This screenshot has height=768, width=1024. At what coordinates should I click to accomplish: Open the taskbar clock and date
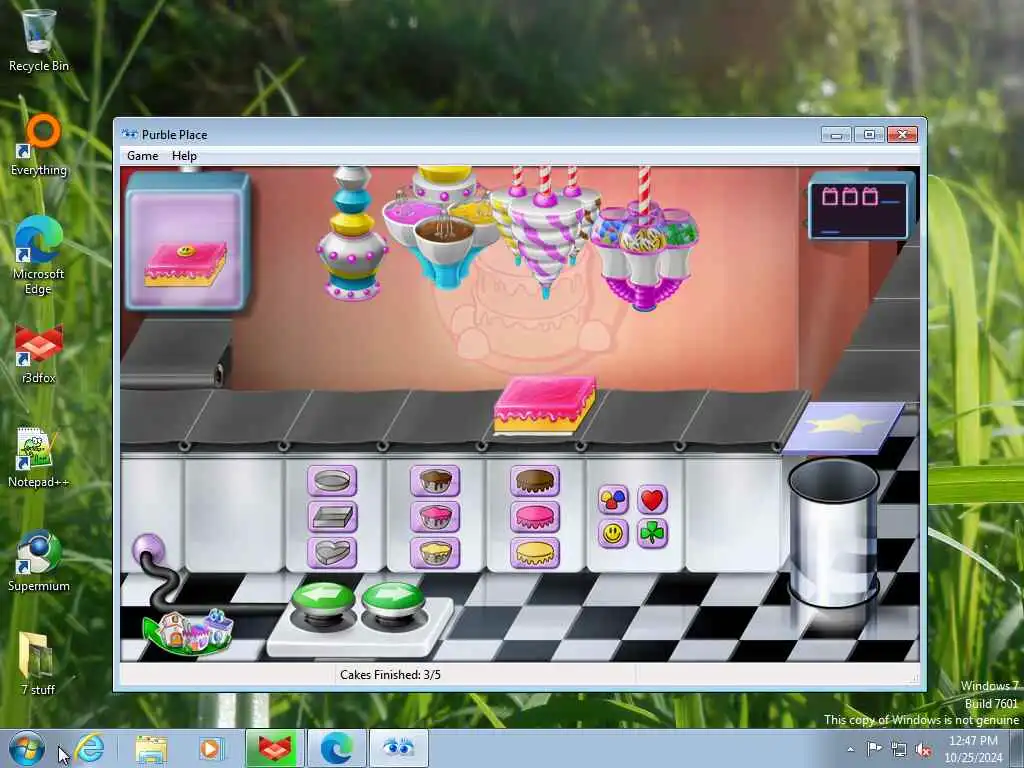pyautogui.click(x=973, y=749)
